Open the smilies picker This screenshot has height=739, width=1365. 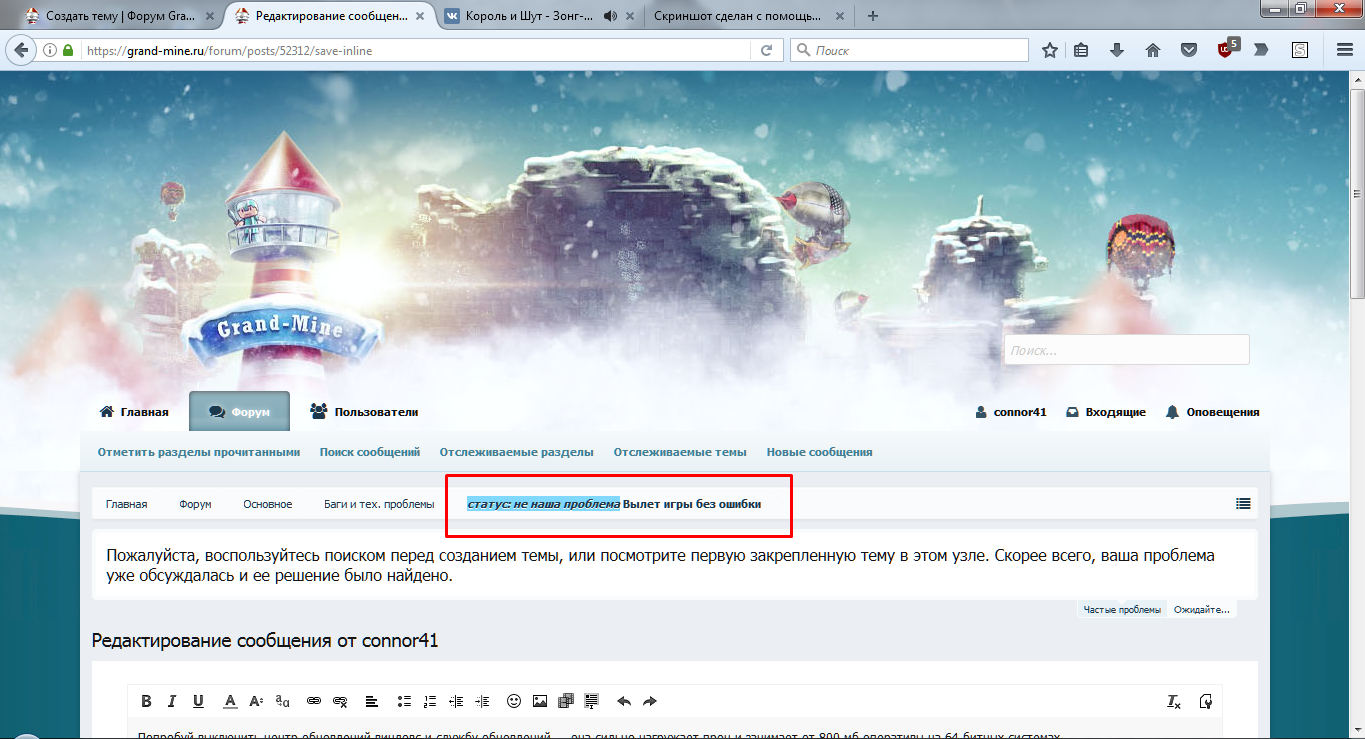(514, 701)
